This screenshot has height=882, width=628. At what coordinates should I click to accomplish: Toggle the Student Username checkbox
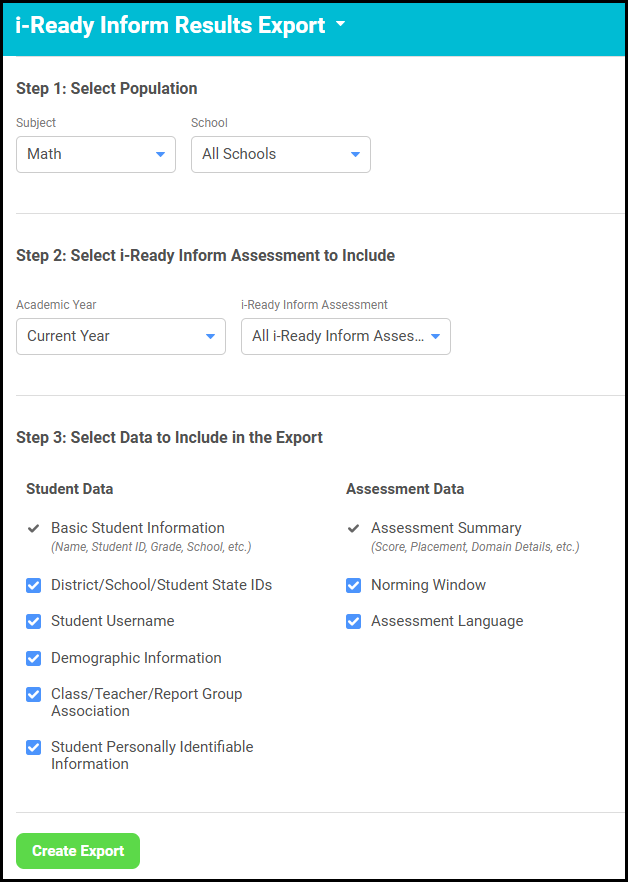(x=34, y=622)
